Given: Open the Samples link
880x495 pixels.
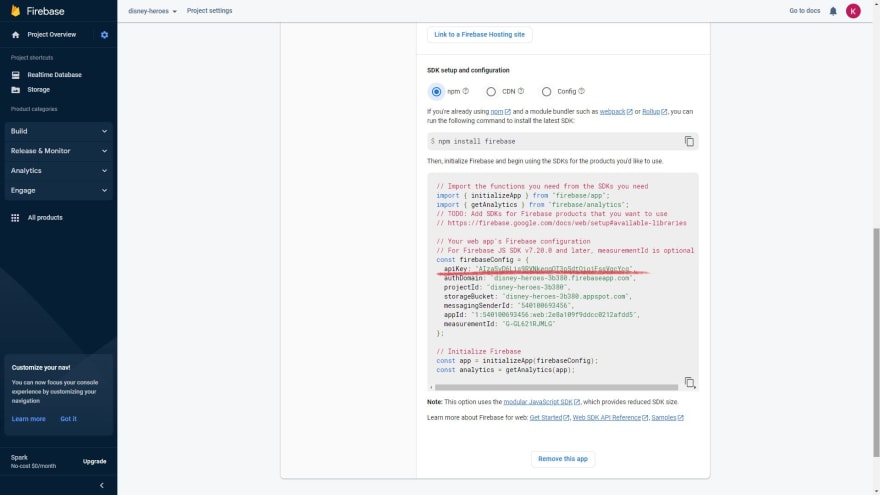Looking at the screenshot, I should 667,418.
